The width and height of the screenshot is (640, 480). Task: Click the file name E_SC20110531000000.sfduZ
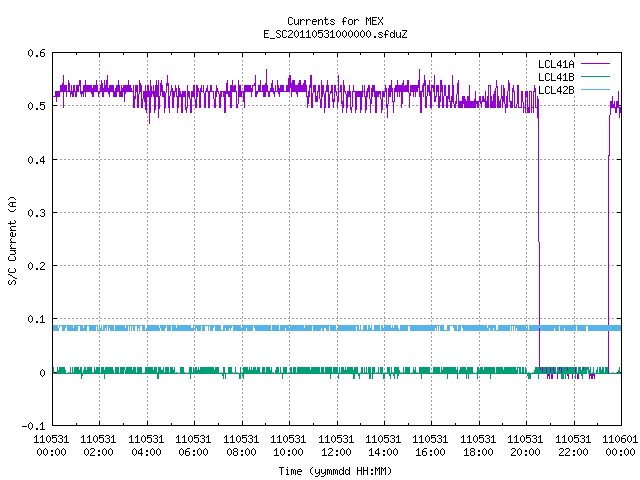[x=335, y=34]
